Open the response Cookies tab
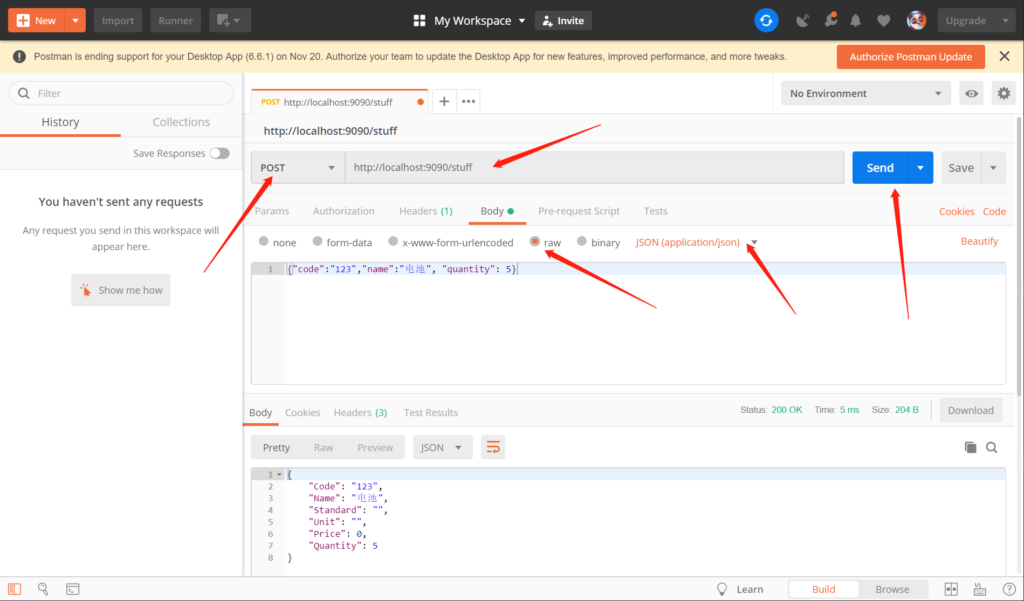This screenshot has height=601, width=1024. (302, 413)
